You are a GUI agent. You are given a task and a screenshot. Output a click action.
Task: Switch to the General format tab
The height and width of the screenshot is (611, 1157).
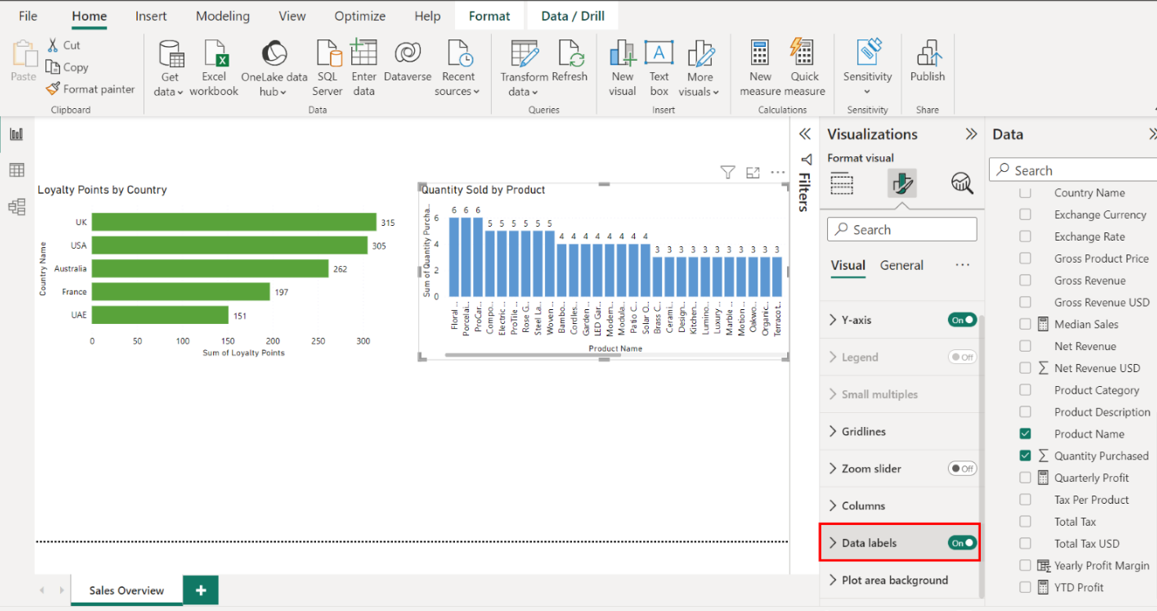(x=901, y=265)
